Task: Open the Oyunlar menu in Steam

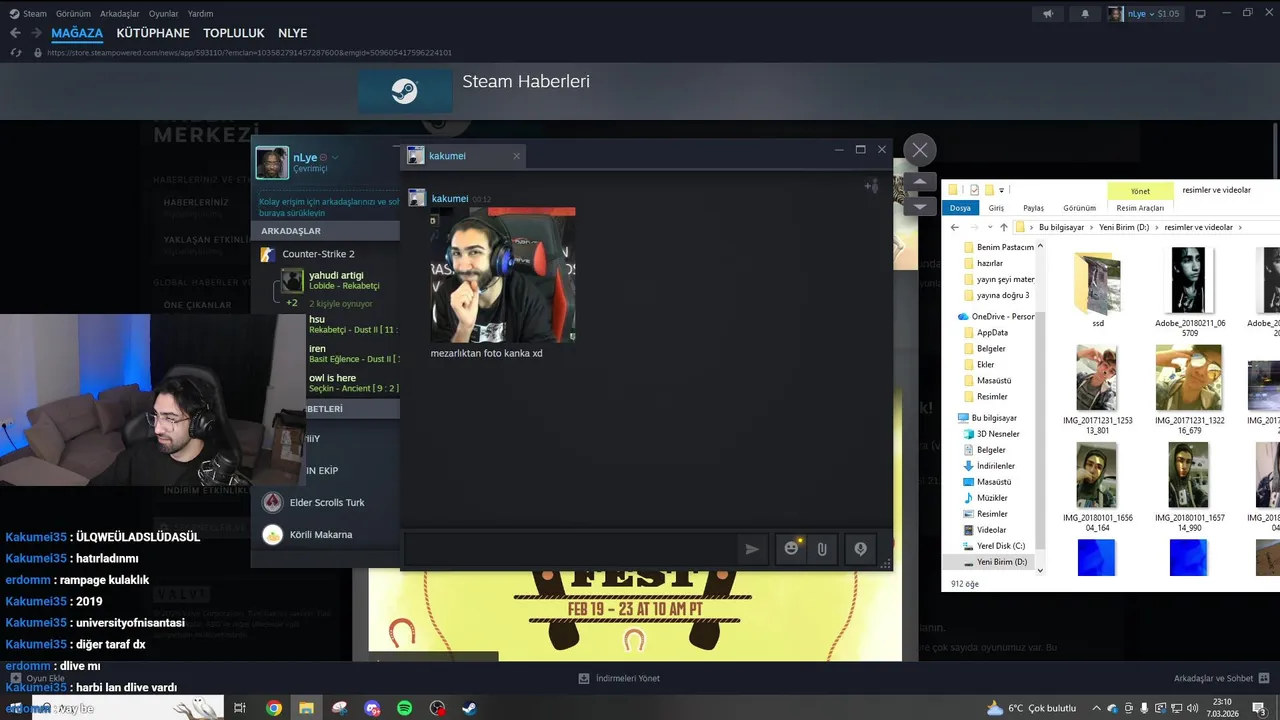Action: click(163, 14)
